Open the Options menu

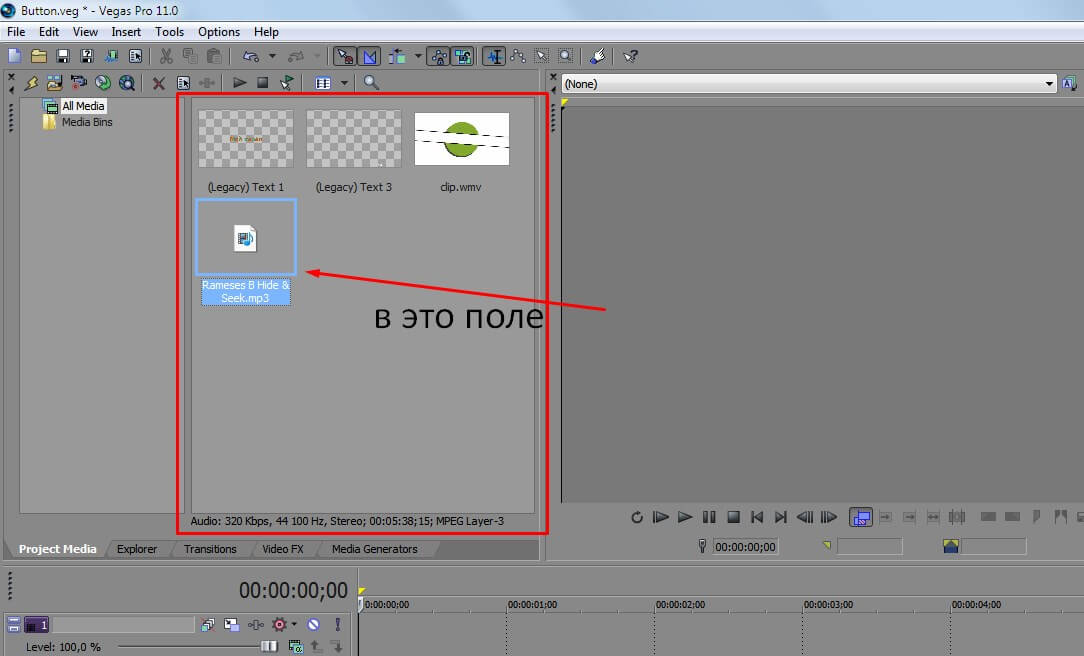pos(218,32)
